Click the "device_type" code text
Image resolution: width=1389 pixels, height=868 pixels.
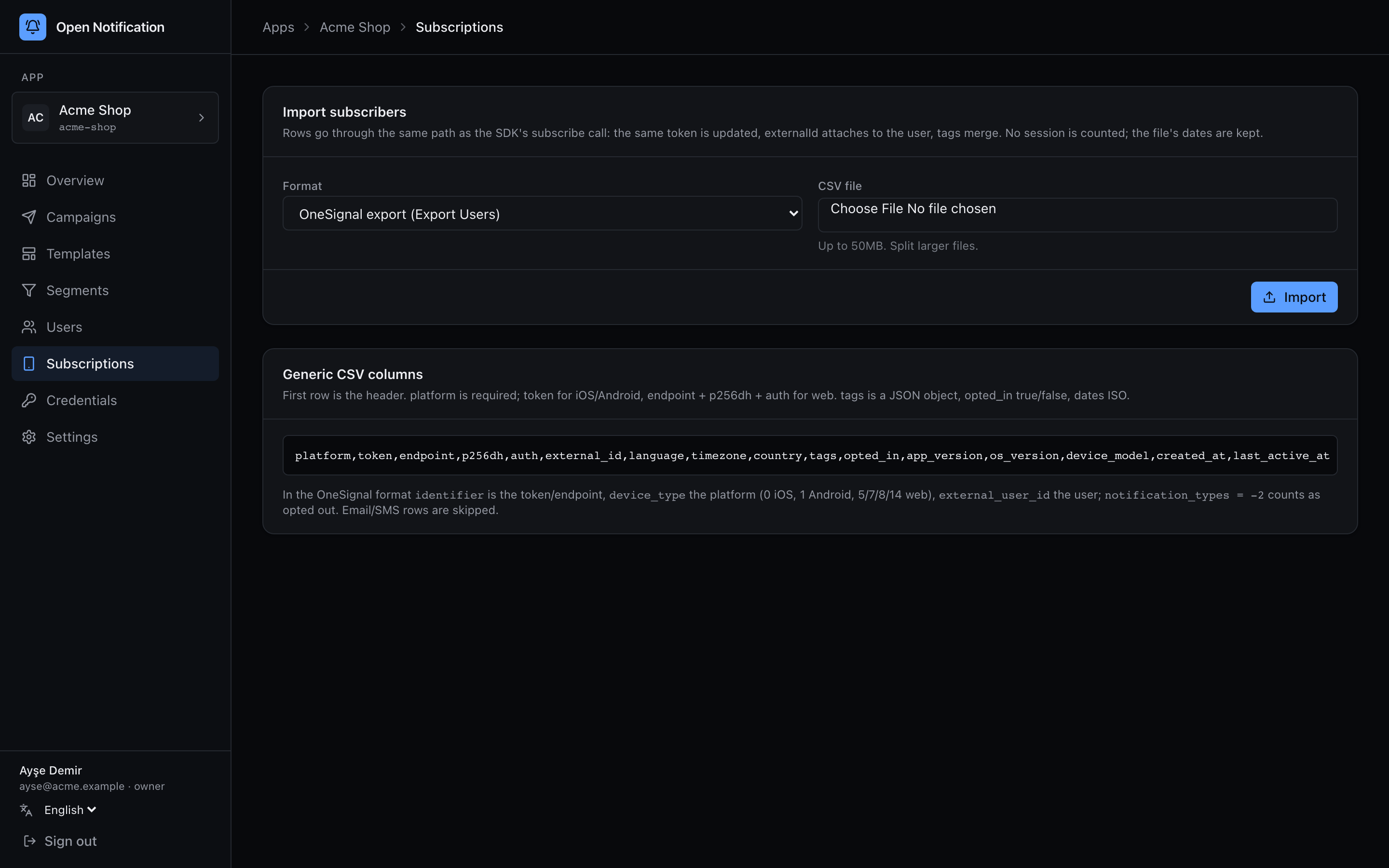647,495
